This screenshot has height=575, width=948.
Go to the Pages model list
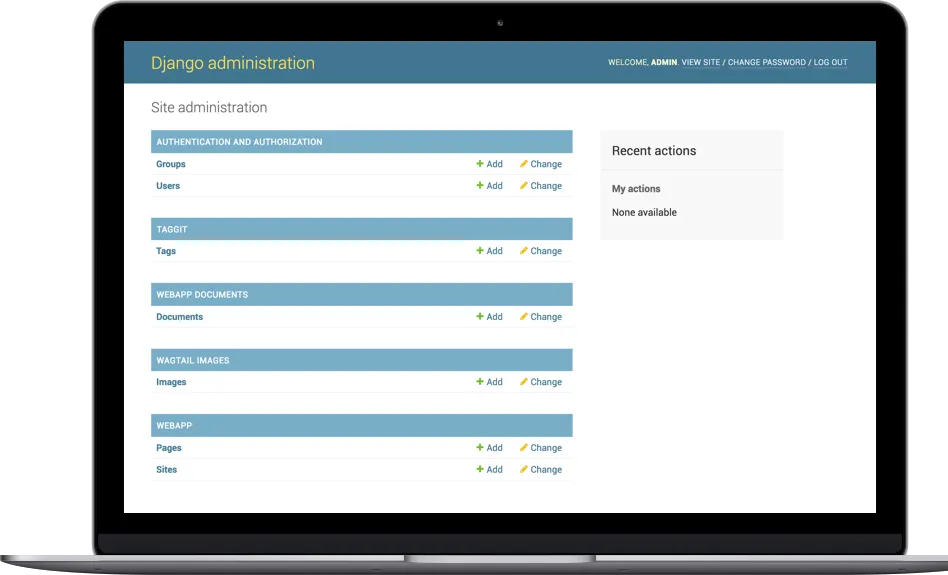pos(169,448)
